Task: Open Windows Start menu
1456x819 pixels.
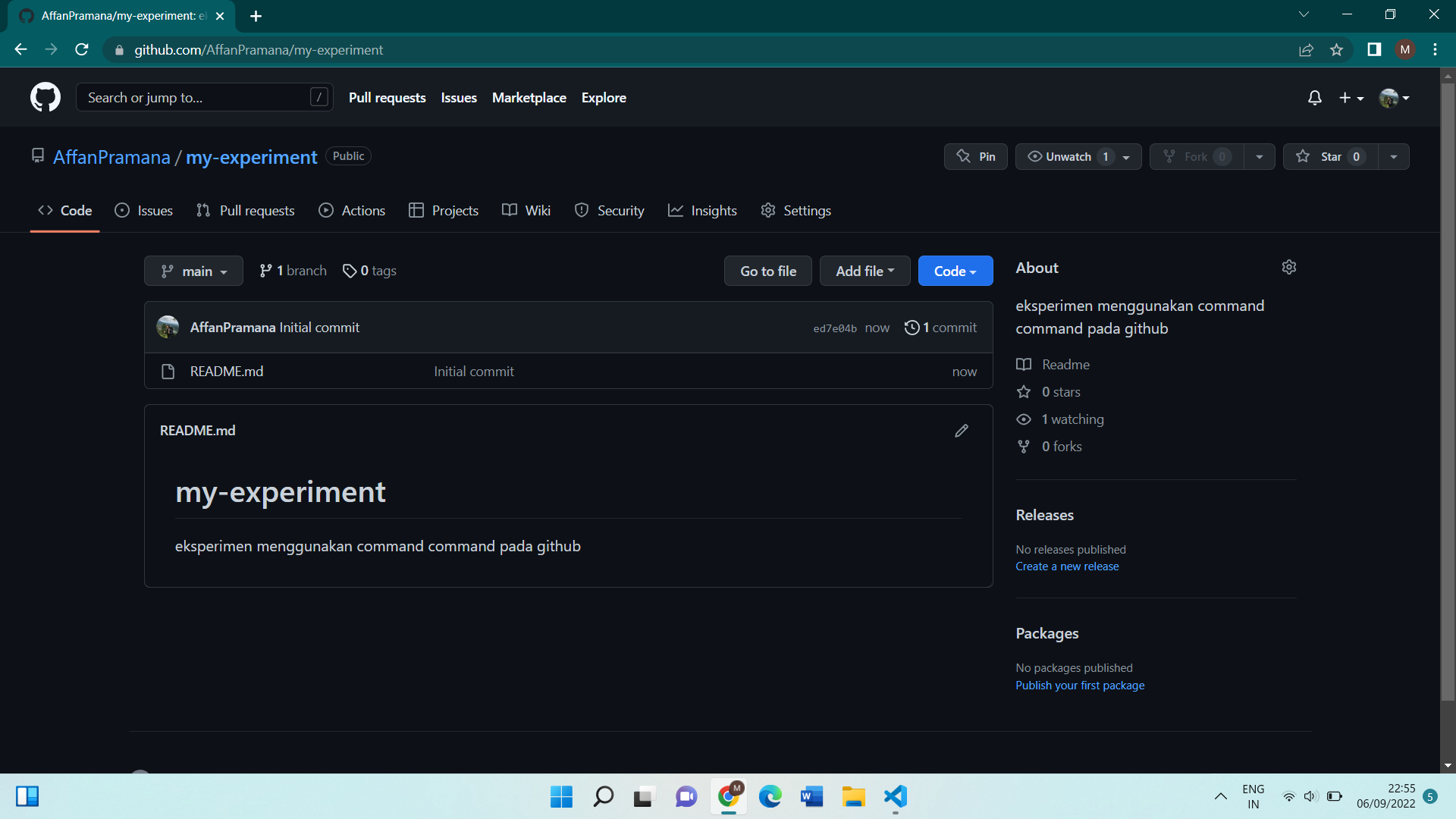Action: [x=561, y=796]
